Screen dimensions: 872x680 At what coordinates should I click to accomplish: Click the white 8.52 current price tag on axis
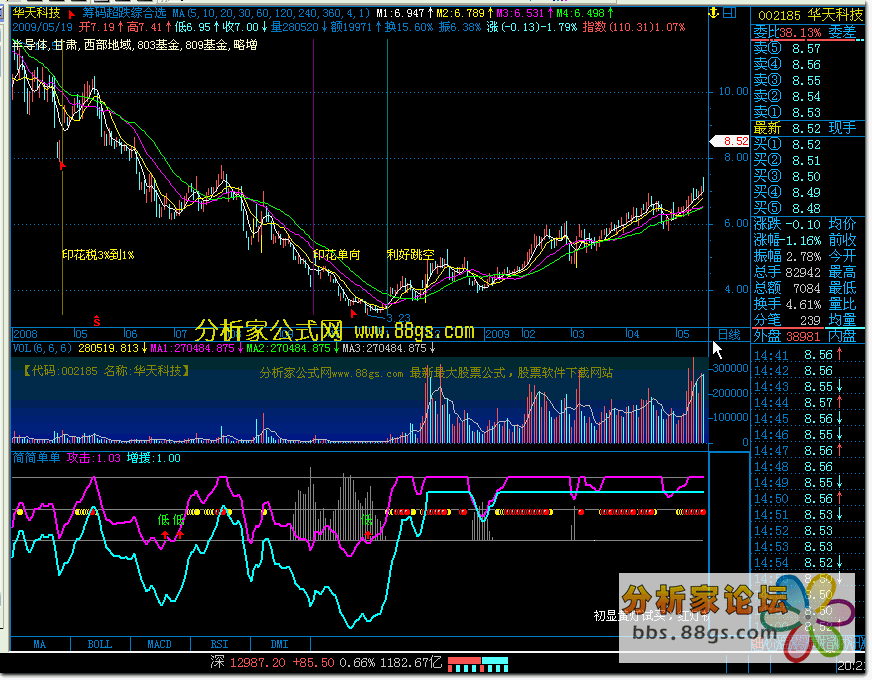point(730,141)
